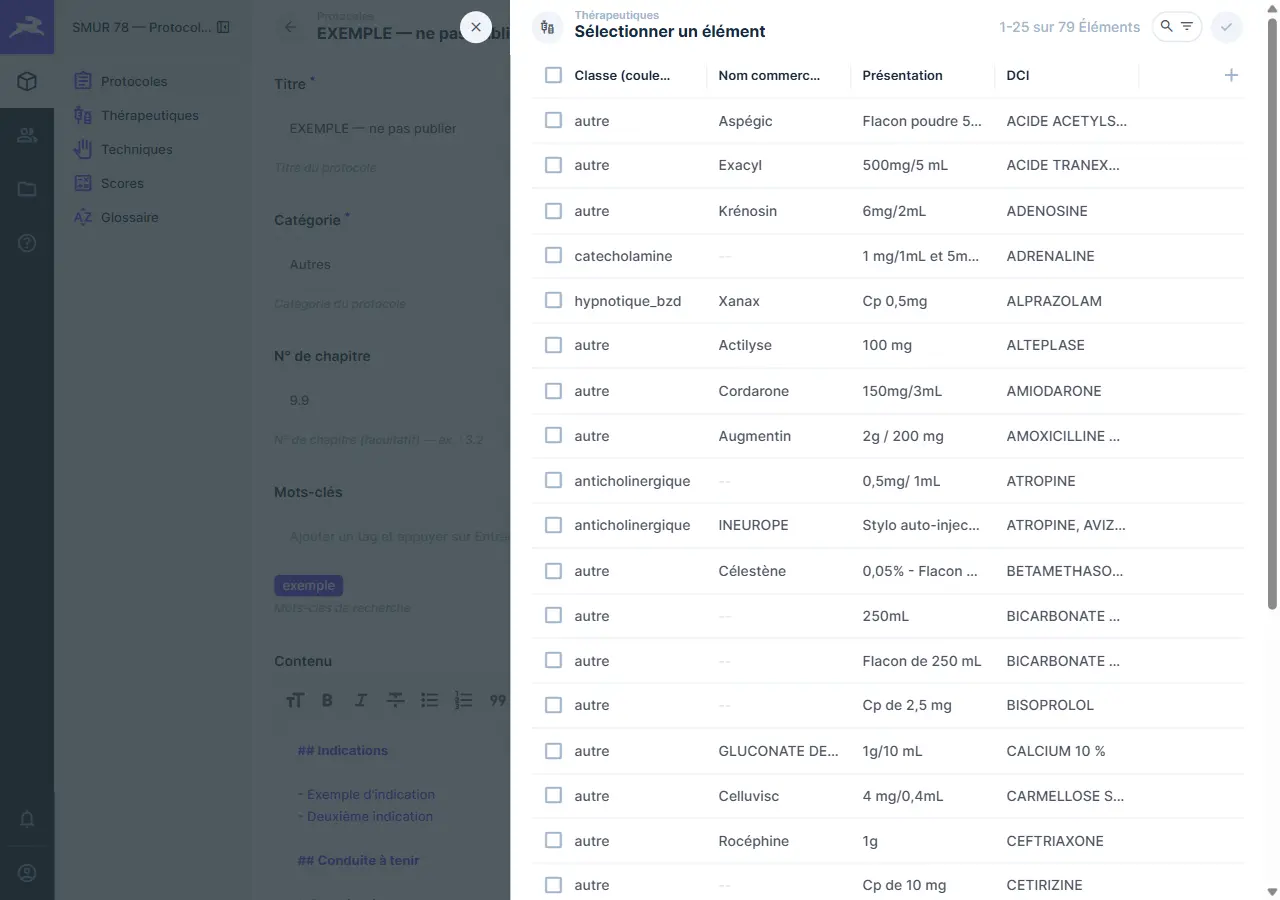Close the selection drawer with X button
The width and height of the screenshot is (1280, 900).
pyautogui.click(x=476, y=27)
